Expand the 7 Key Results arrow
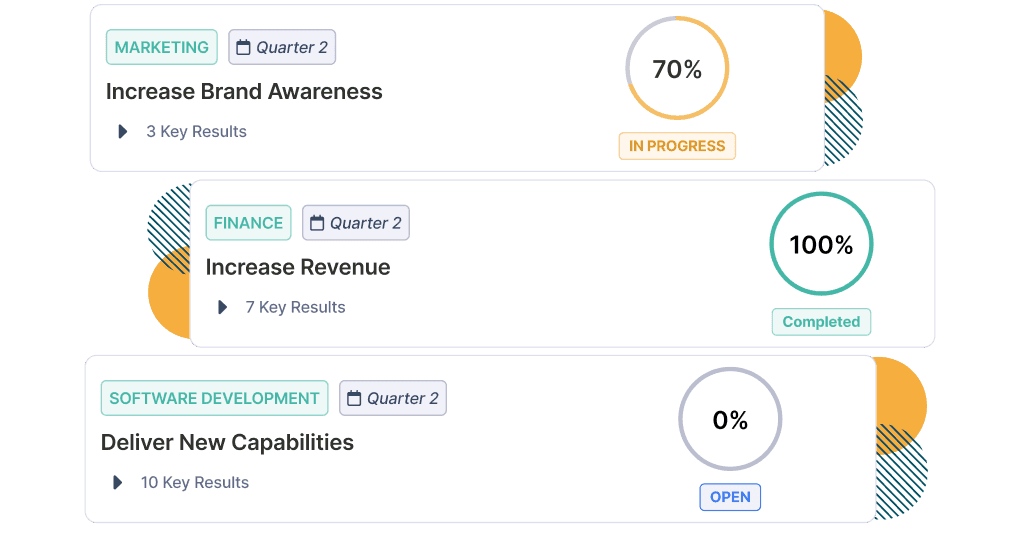Image resolution: width=1020 pixels, height=556 pixels. (x=223, y=307)
